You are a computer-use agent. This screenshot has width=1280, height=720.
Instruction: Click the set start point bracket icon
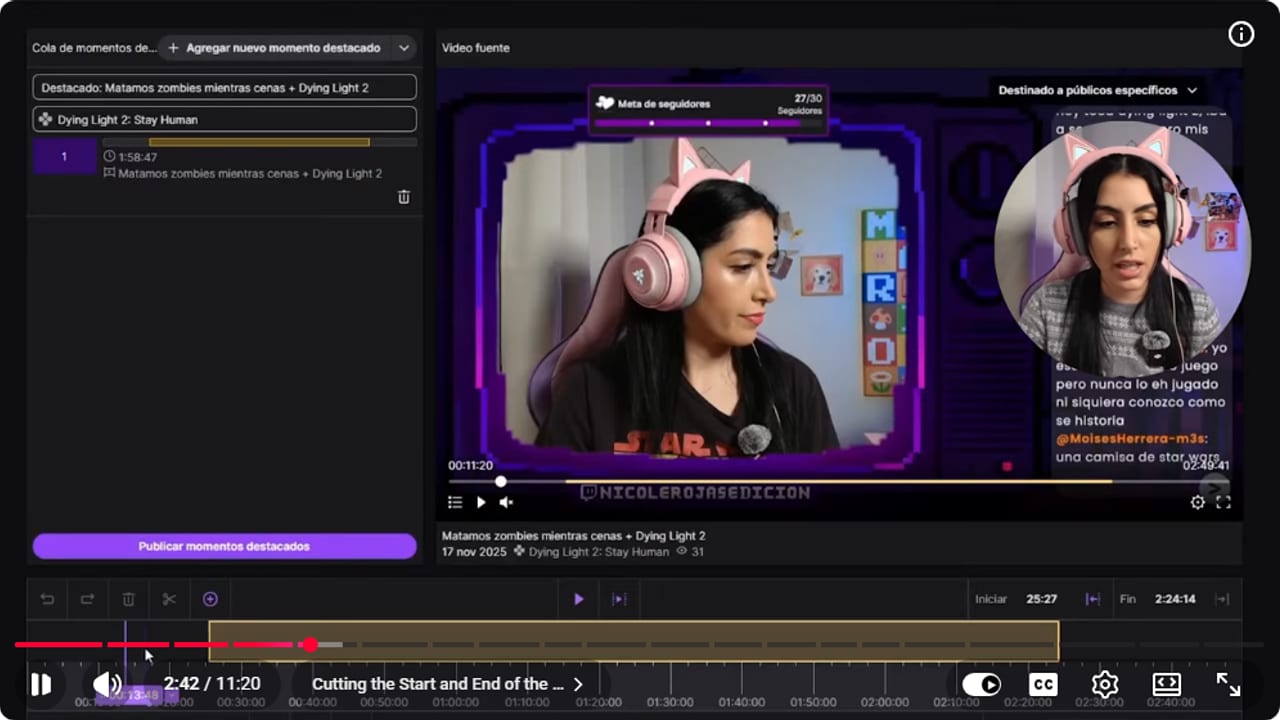click(1093, 599)
